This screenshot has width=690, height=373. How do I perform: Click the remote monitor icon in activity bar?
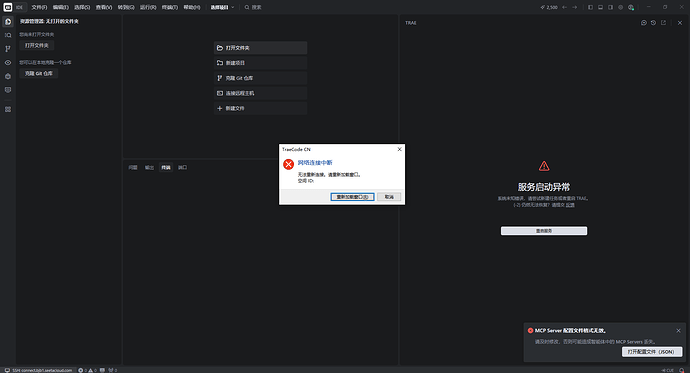coord(8,90)
